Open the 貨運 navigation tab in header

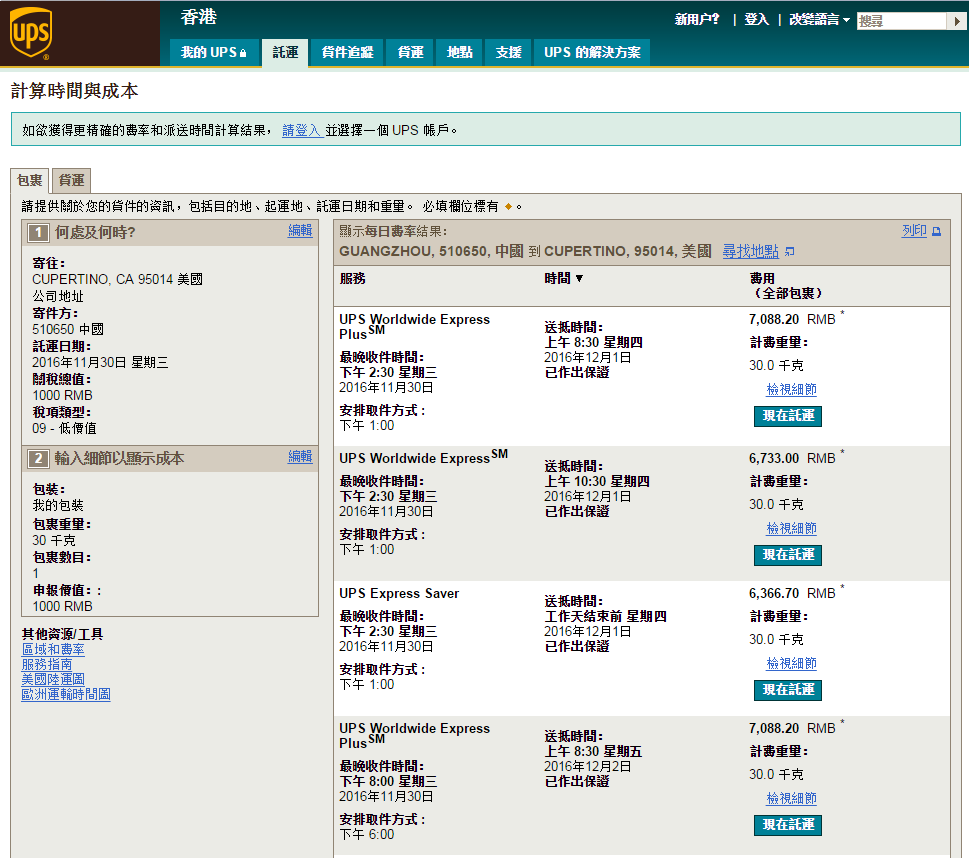click(x=410, y=53)
